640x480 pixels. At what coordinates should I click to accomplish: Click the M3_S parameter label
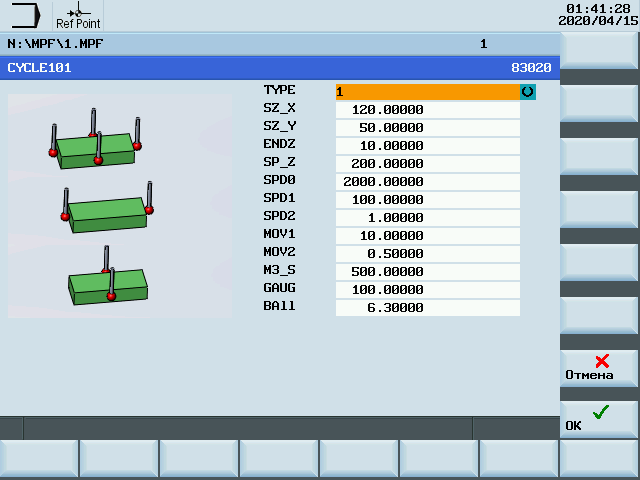279,270
